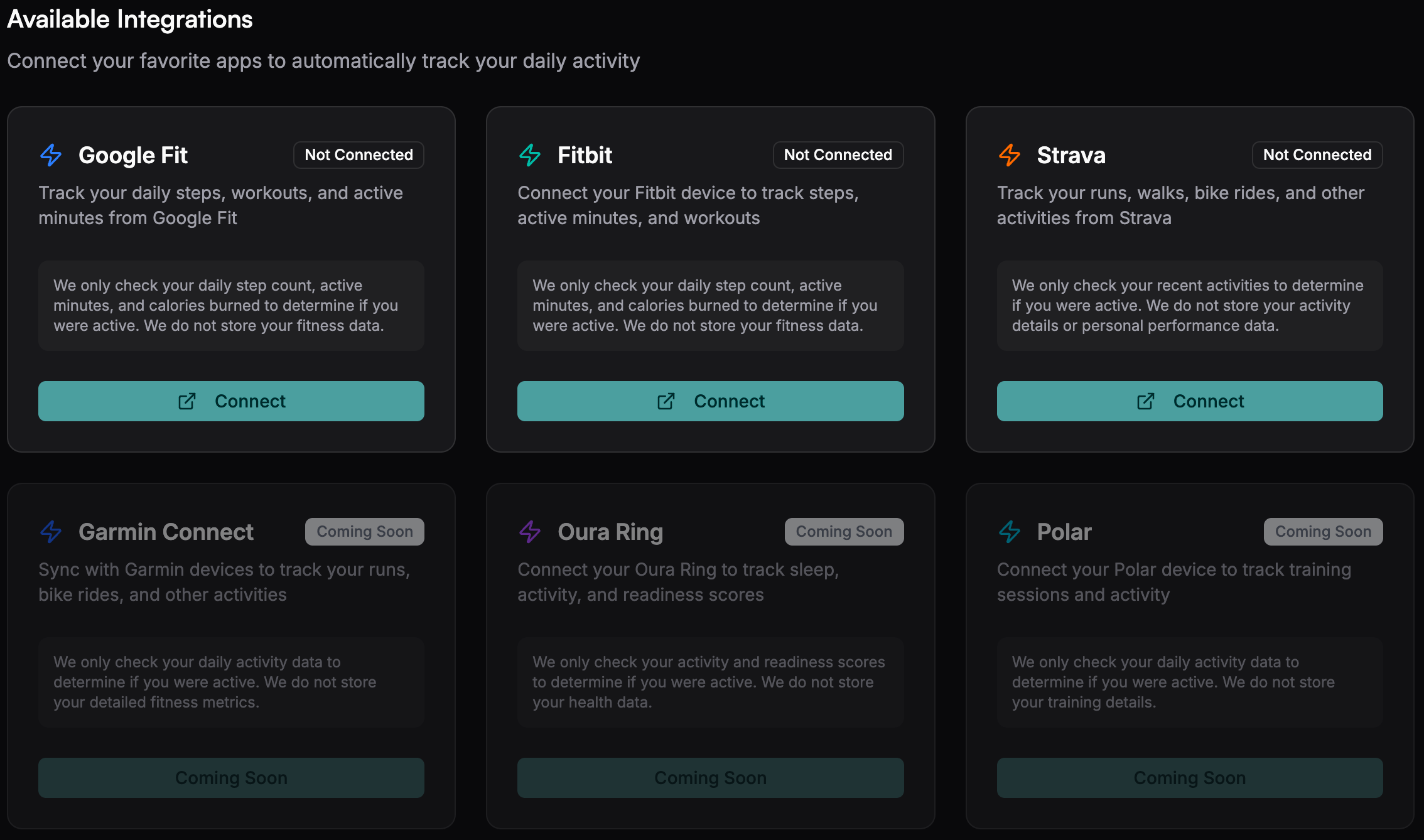This screenshot has width=1424, height=840.
Task: Click the Available Integrations heading
Action: click(130, 19)
